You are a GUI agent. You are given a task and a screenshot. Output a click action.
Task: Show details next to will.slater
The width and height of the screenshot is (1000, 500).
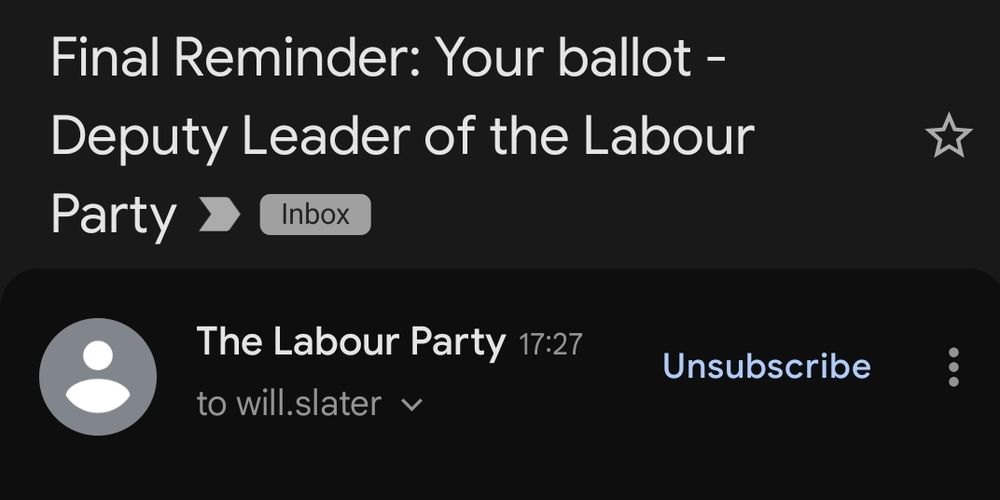(x=411, y=405)
